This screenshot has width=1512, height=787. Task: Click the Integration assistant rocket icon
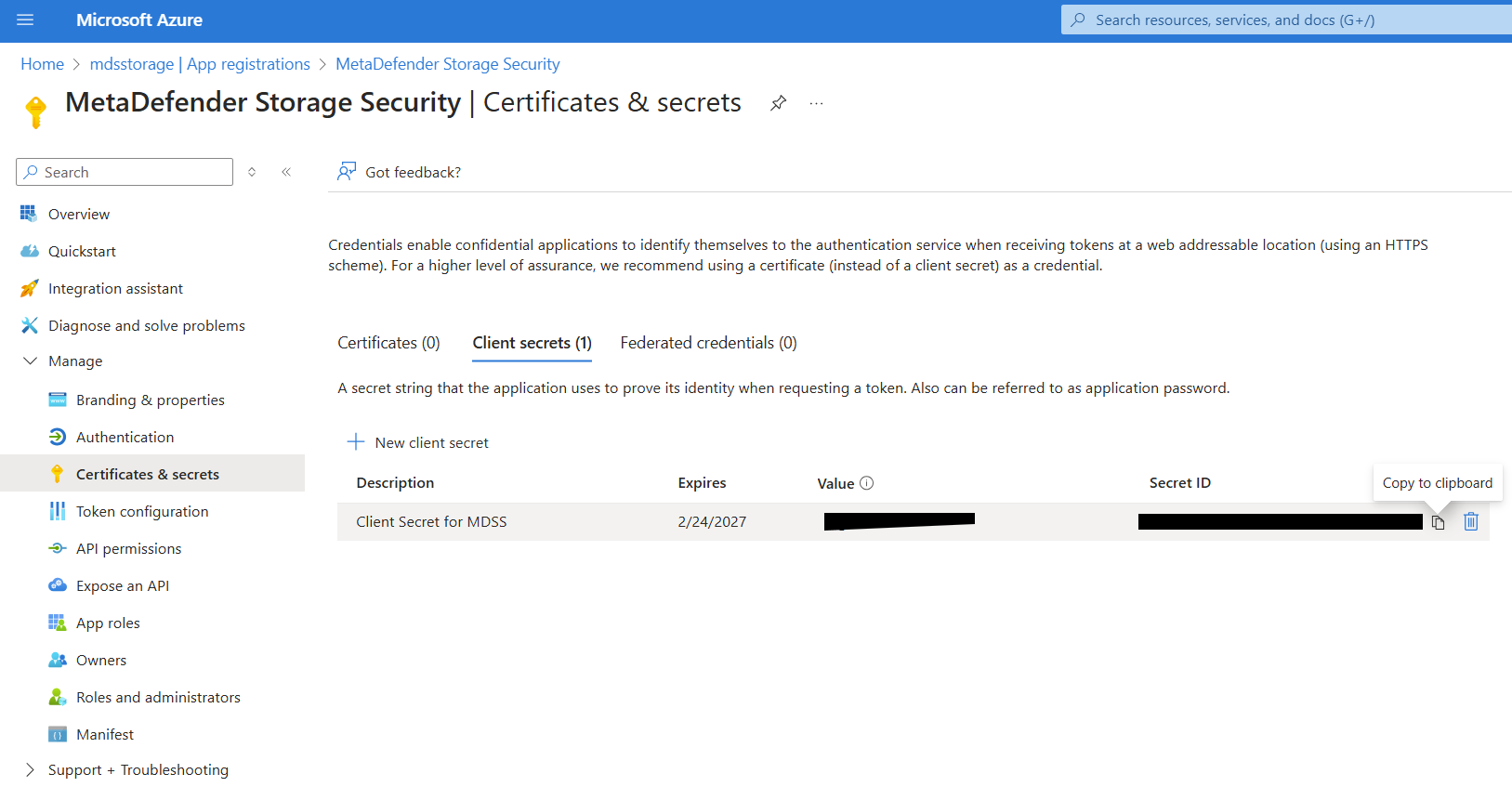[30, 288]
